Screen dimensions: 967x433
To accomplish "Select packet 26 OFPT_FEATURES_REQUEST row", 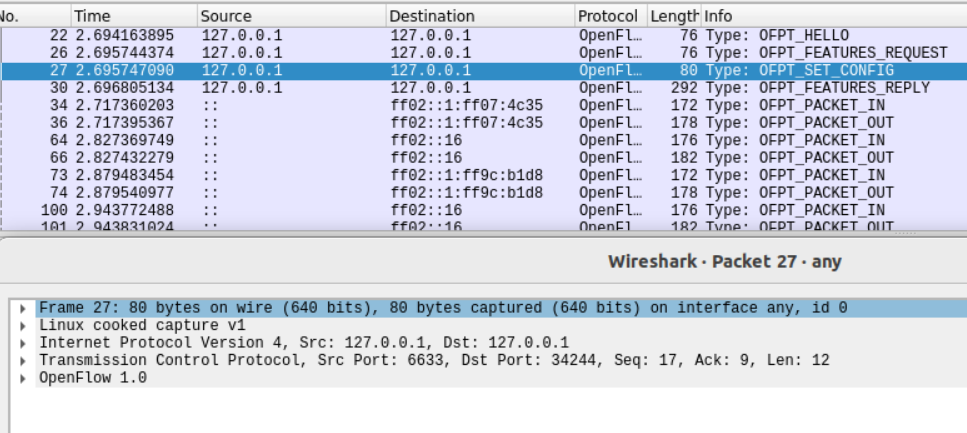I will click(x=480, y=53).
